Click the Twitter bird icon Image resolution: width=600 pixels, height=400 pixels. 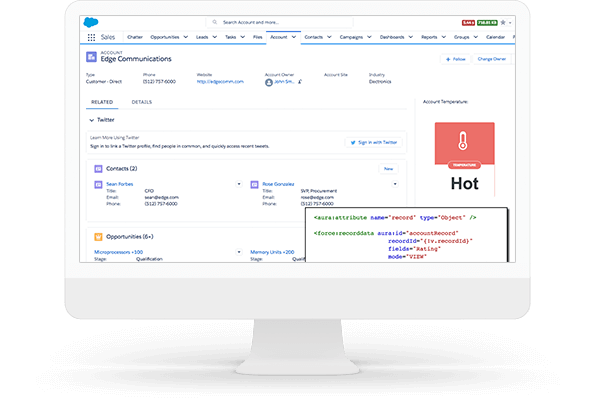pyautogui.click(x=353, y=142)
